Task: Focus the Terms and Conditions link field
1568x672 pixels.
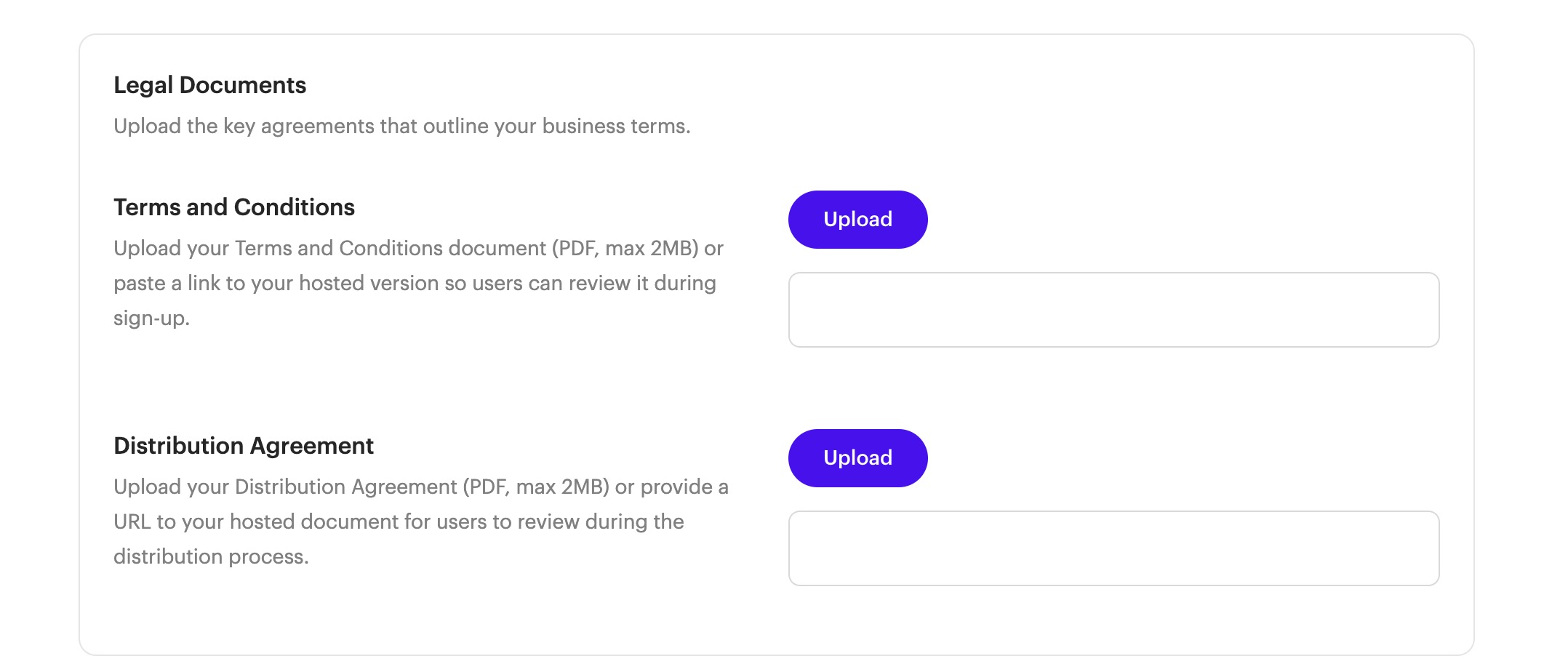Action: [x=1113, y=310]
